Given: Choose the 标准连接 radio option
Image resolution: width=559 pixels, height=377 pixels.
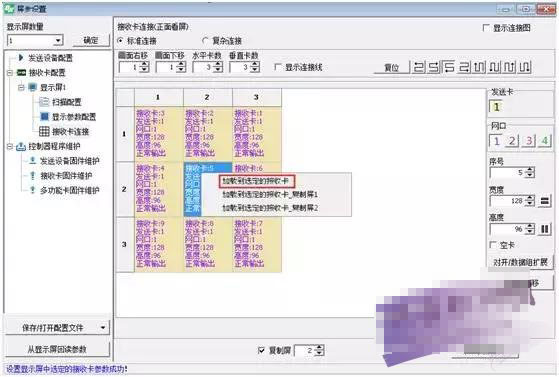Looking at the screenshot, I should (x=120, y=41).
